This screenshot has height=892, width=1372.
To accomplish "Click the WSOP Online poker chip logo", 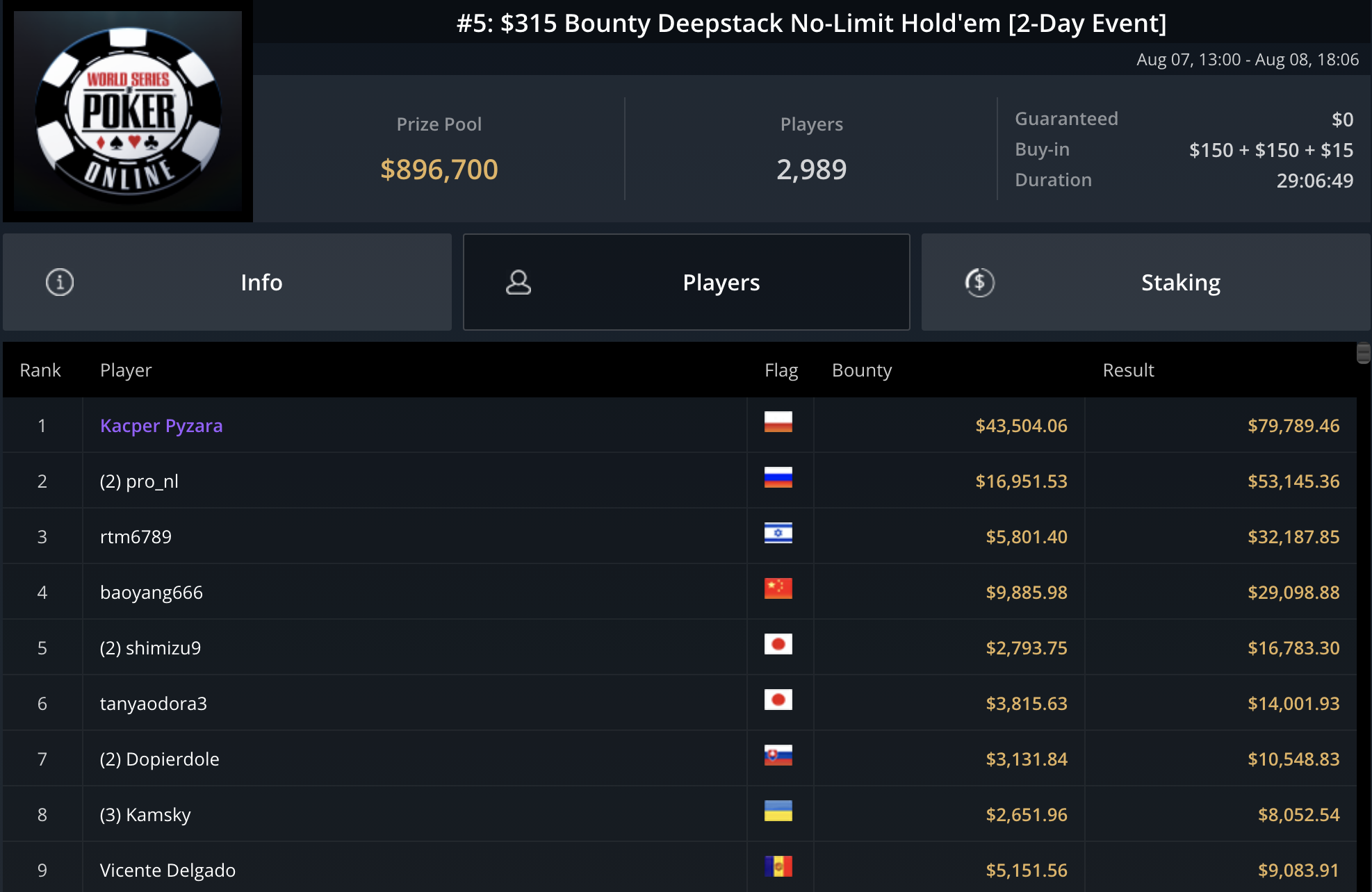I will 128,111.
